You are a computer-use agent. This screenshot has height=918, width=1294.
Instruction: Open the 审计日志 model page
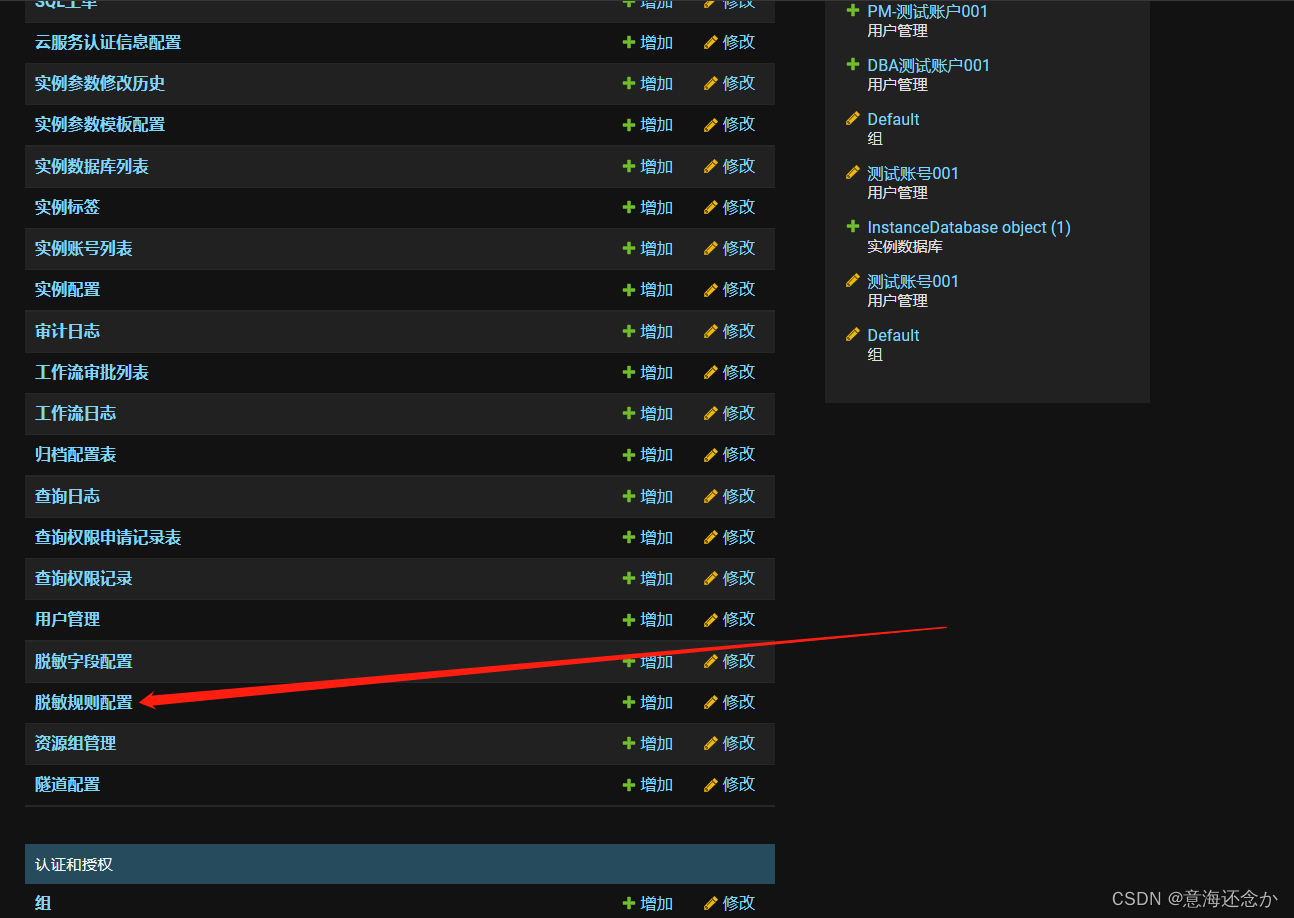[67, 331]
